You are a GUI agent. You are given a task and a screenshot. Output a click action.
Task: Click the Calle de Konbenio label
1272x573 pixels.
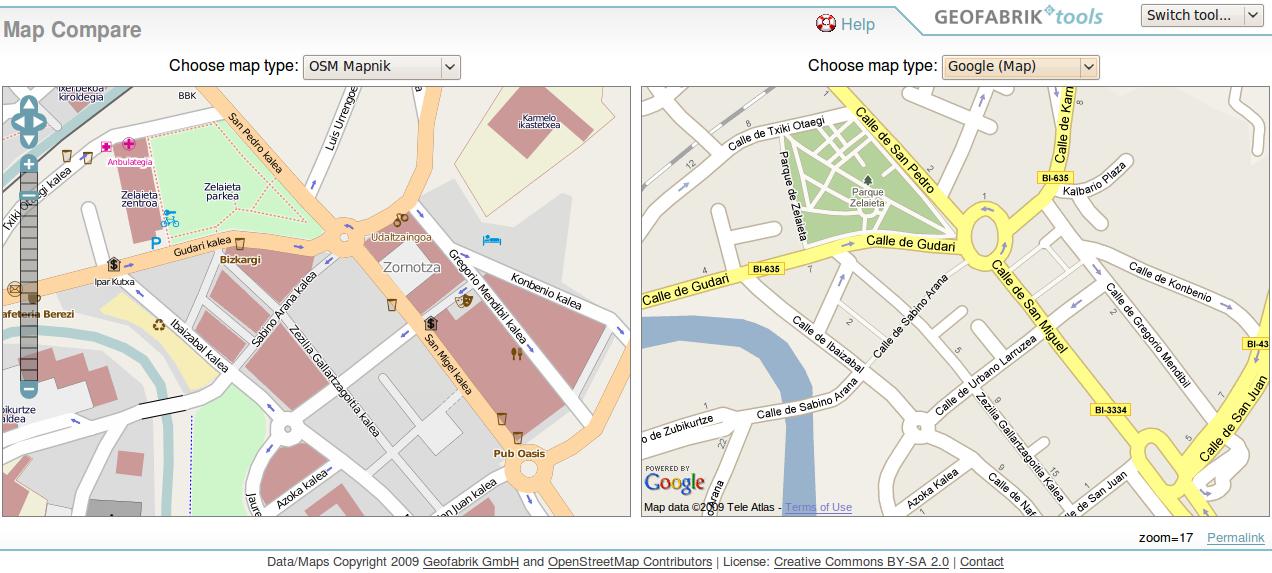pyautogui.click(x=1170, y=282)
